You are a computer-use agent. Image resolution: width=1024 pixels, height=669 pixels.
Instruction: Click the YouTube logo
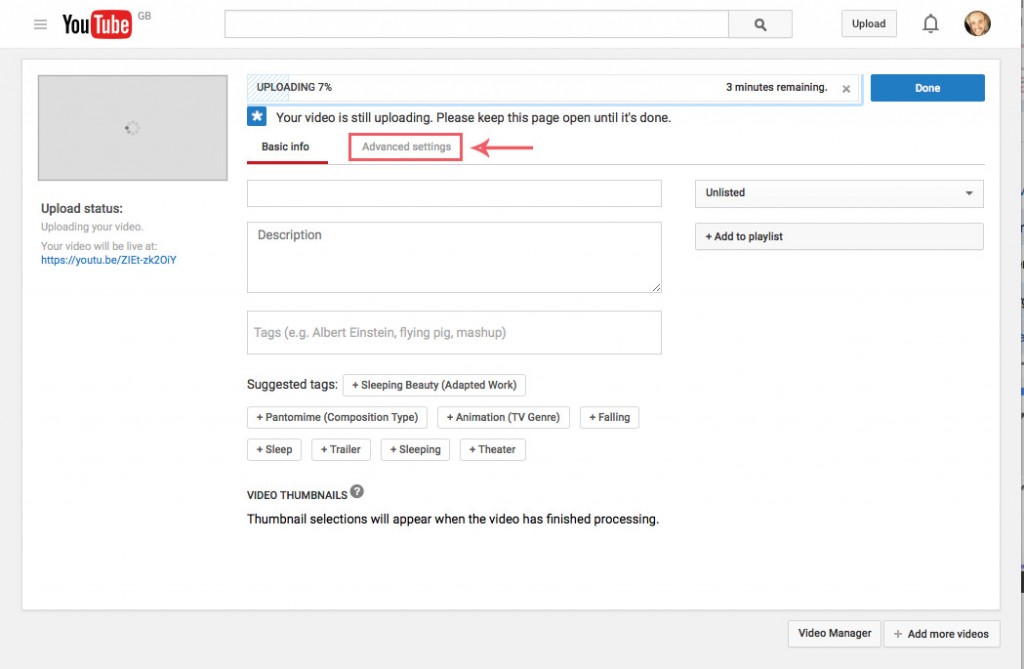[97, 24]
